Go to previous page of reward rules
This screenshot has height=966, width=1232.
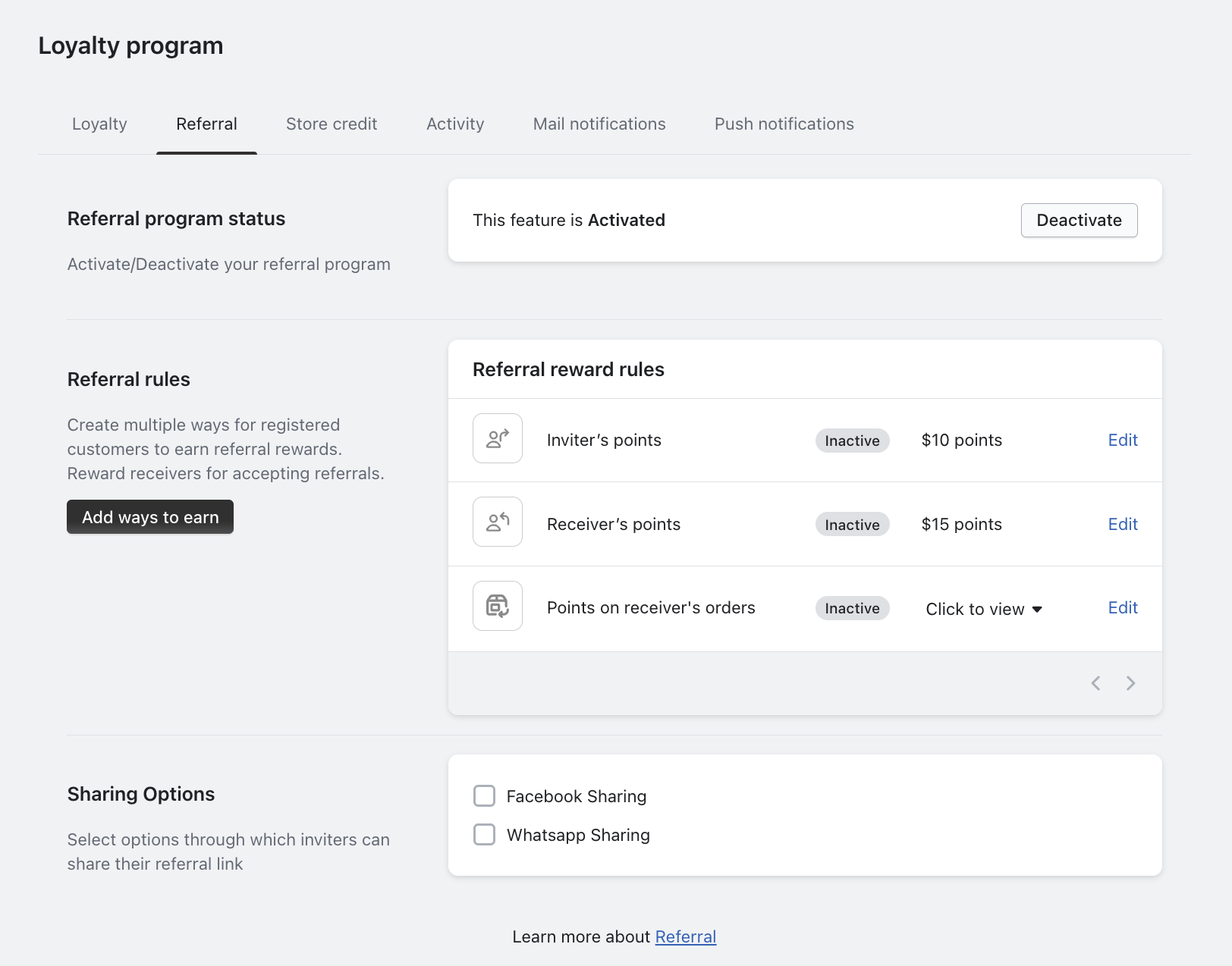point(1095,683)
